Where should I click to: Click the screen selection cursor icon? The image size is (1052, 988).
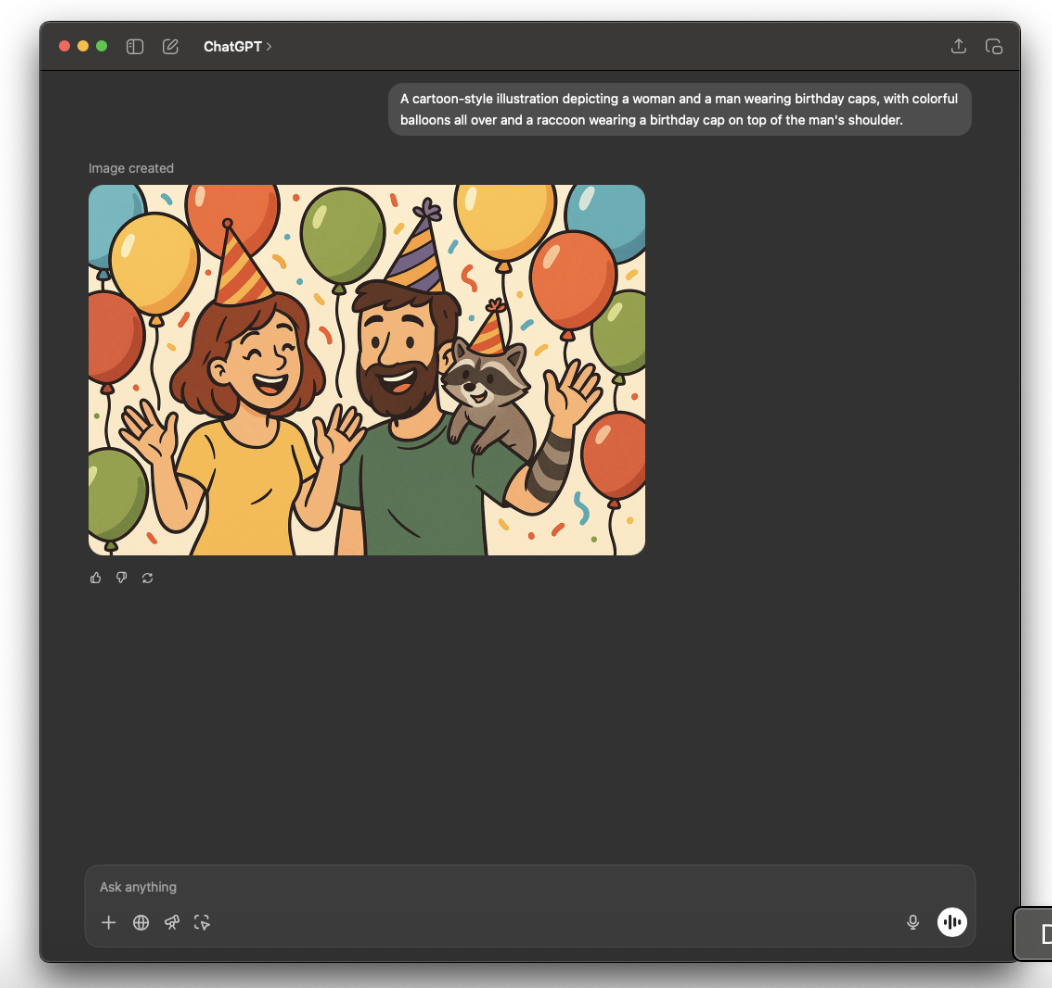pos(203,922)
